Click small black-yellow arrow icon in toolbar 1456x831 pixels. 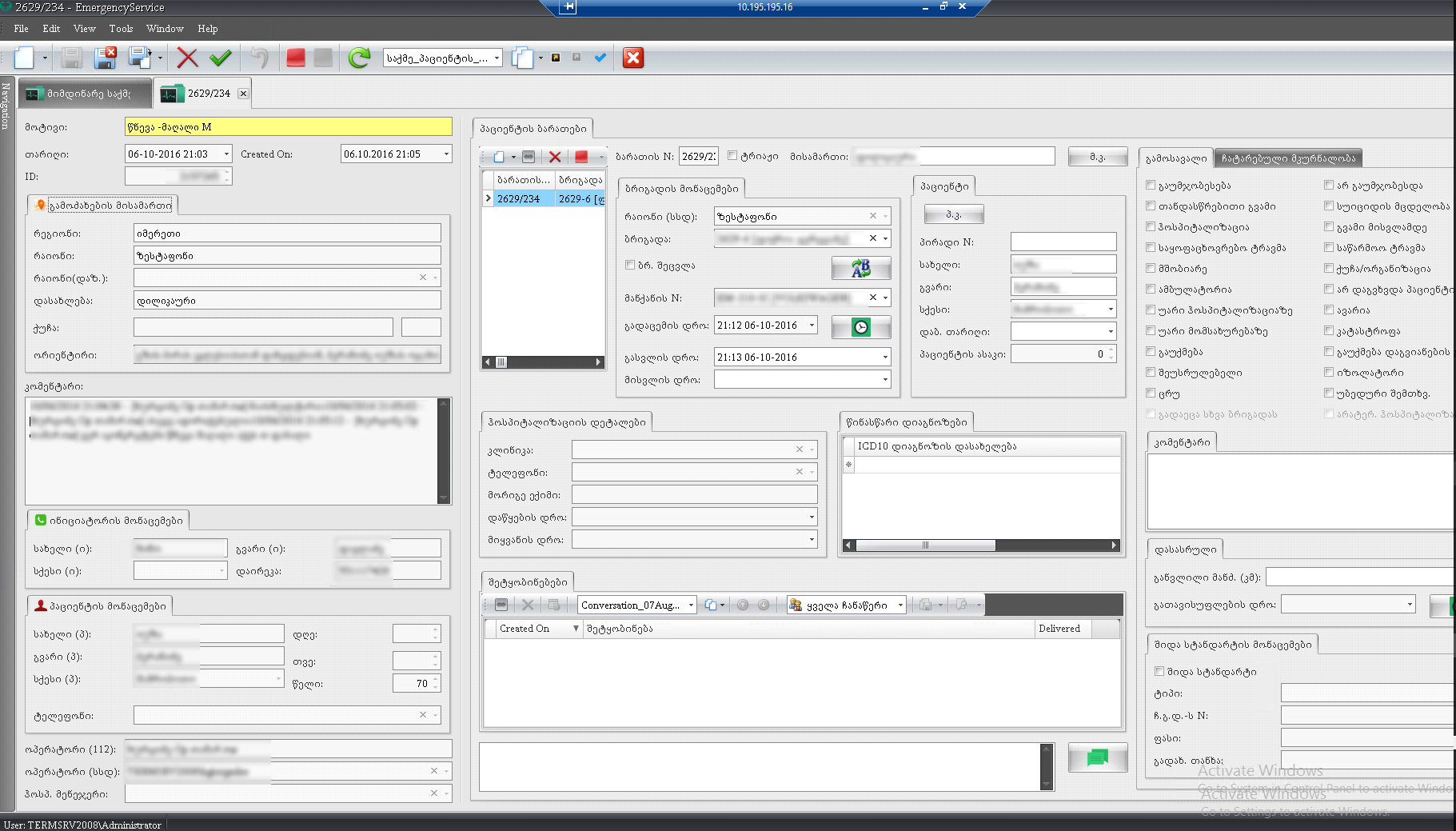click(x=556, y=58)
